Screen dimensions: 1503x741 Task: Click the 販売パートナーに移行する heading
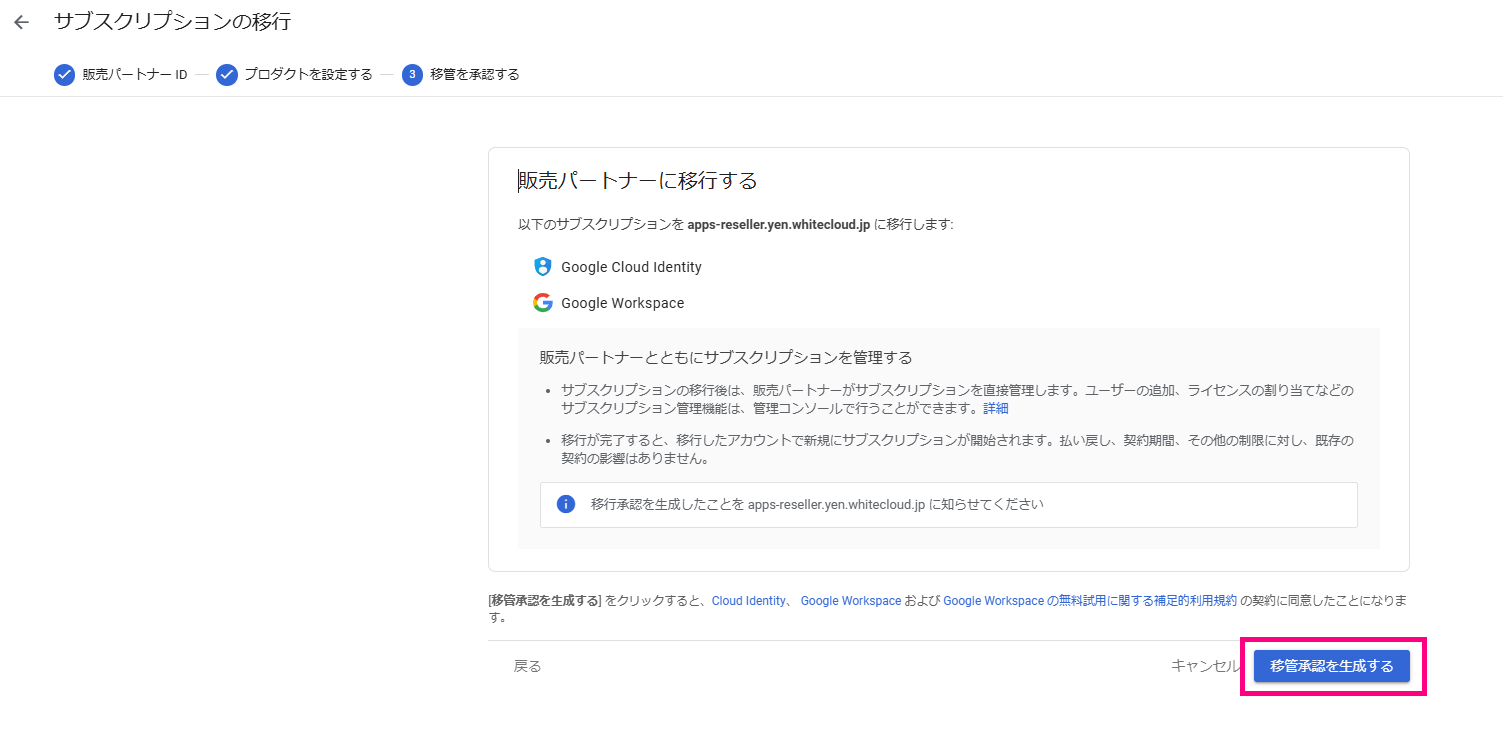coord(638,181)
